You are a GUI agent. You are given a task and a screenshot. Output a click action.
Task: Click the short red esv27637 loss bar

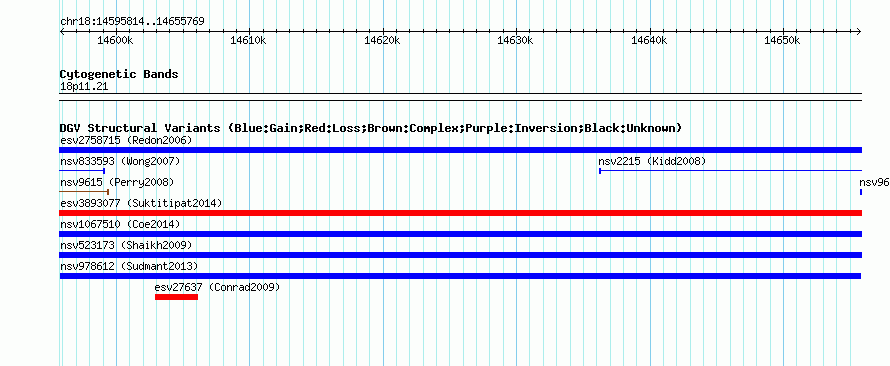(x=177, y=297)
